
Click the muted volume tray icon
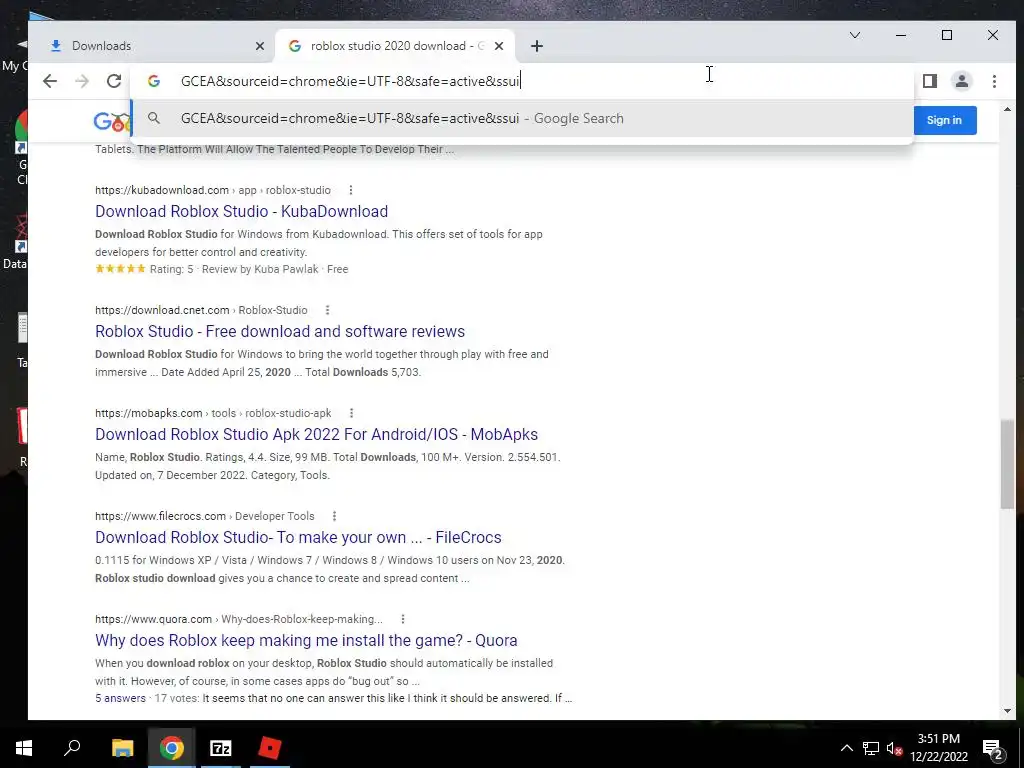[894, 748]
